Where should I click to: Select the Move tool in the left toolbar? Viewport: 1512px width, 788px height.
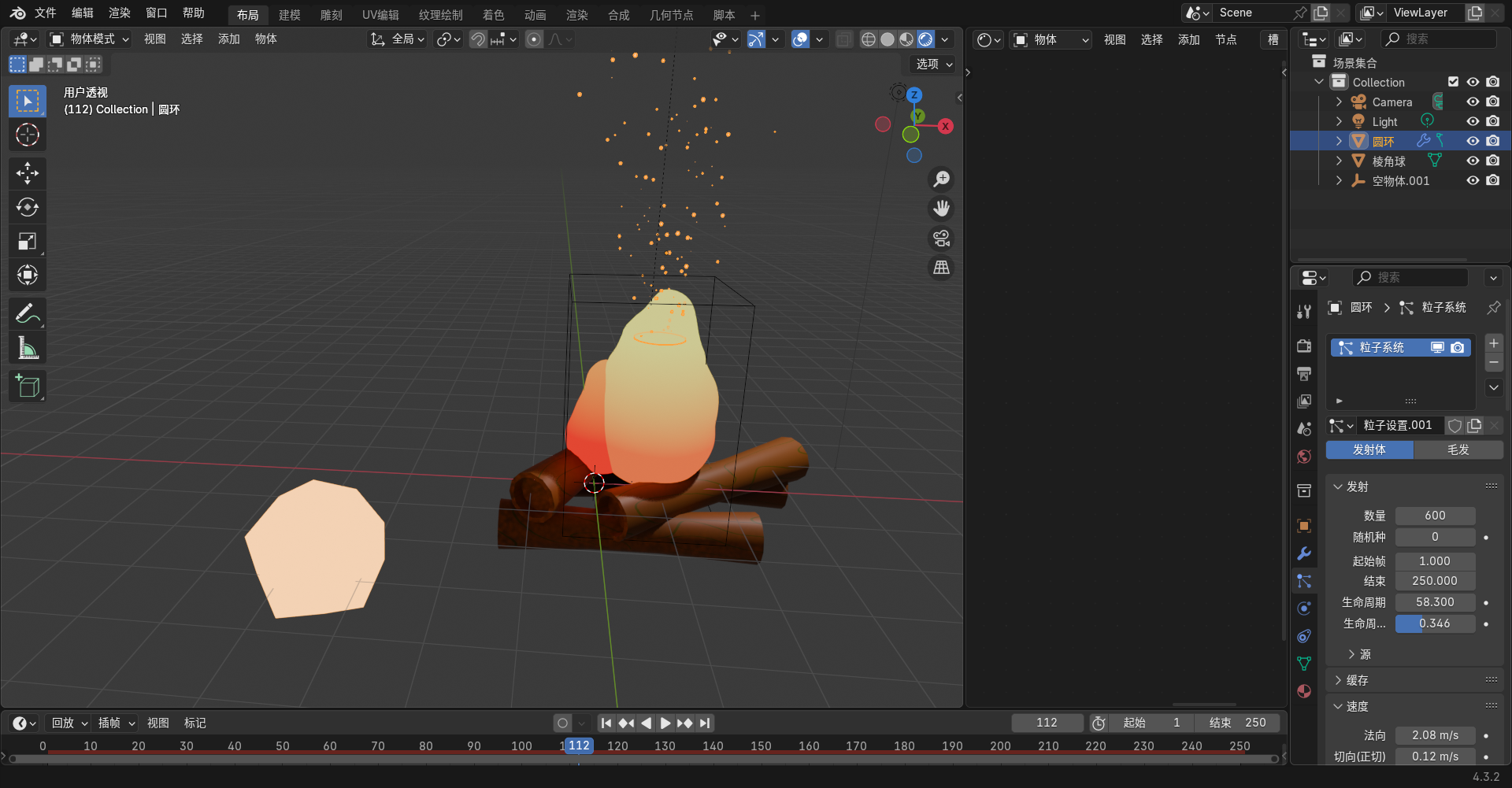[x=28, y=173]
